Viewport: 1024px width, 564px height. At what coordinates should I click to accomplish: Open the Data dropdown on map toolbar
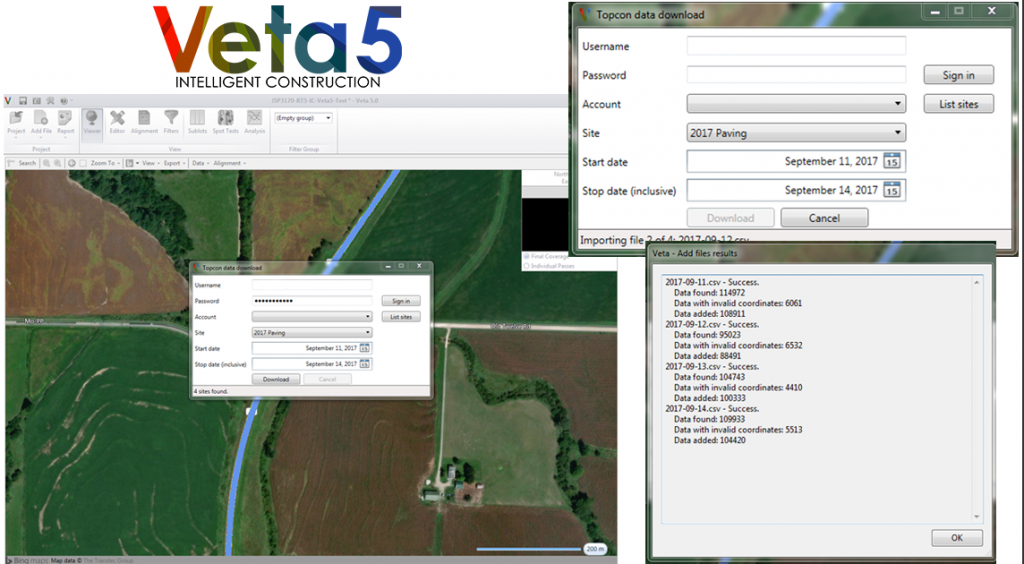tap(200, 163)
